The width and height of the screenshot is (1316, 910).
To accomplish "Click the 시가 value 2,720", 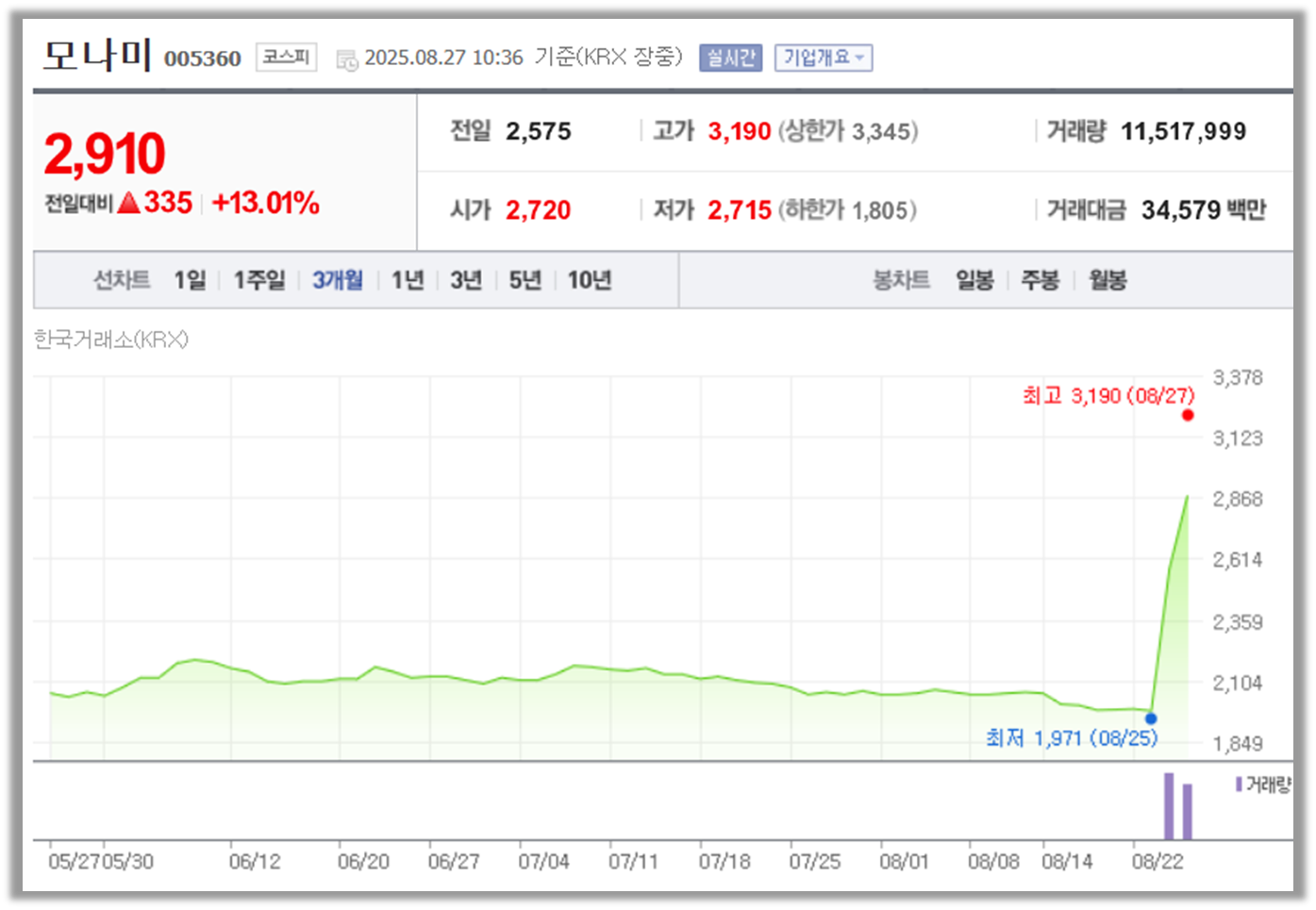I will coord(539,209).
